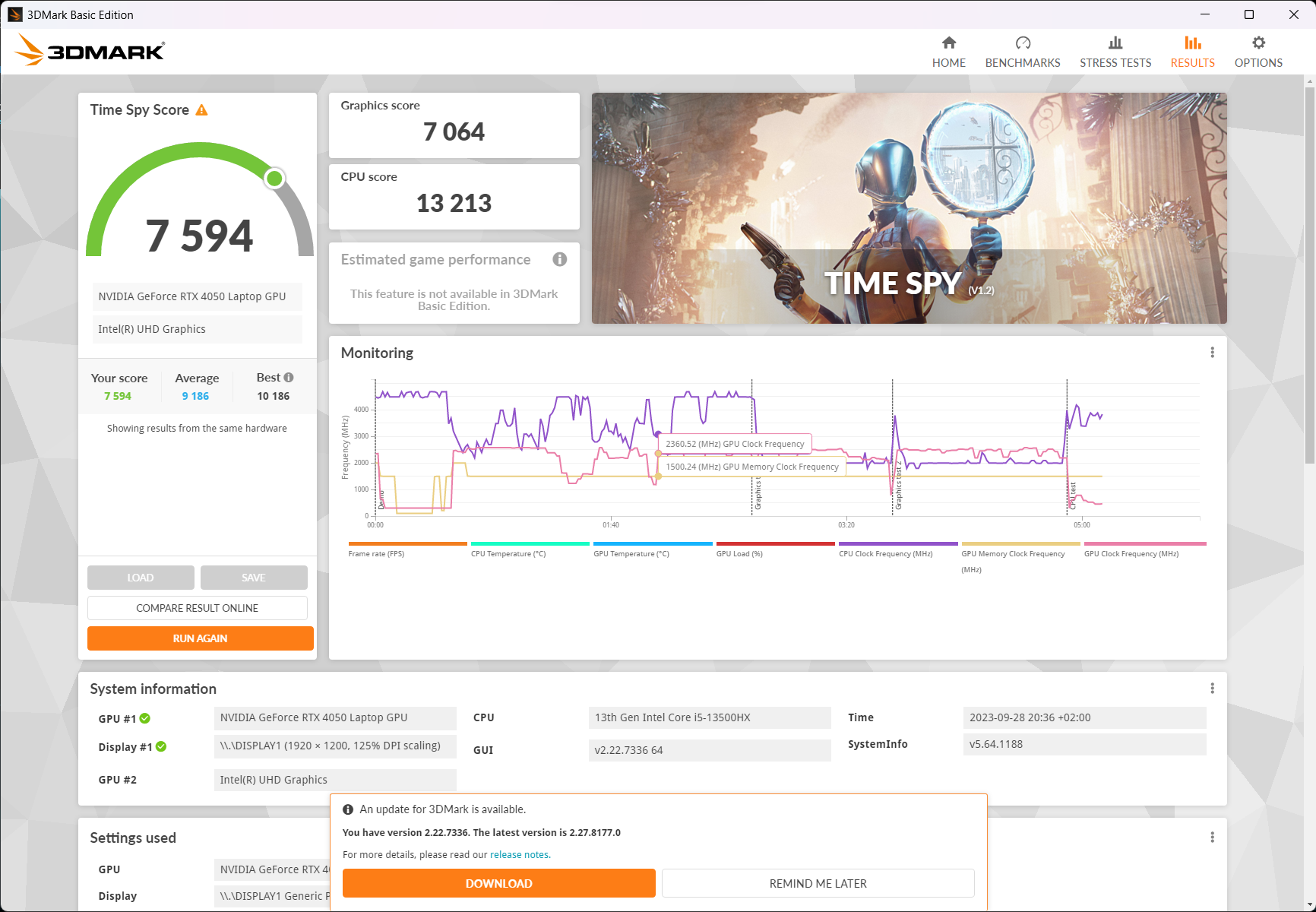Image resolution: width=1316 pixels, height=912 pixels.
Task: Click the 3DMark title bar app icon
Action: [14, 14]
